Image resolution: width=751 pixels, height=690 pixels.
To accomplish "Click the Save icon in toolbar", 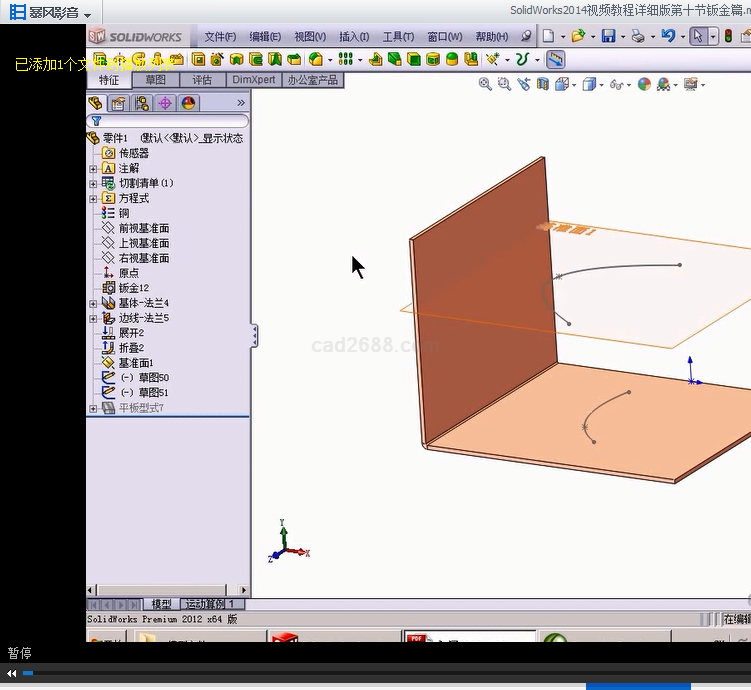I will coord(607,36).
